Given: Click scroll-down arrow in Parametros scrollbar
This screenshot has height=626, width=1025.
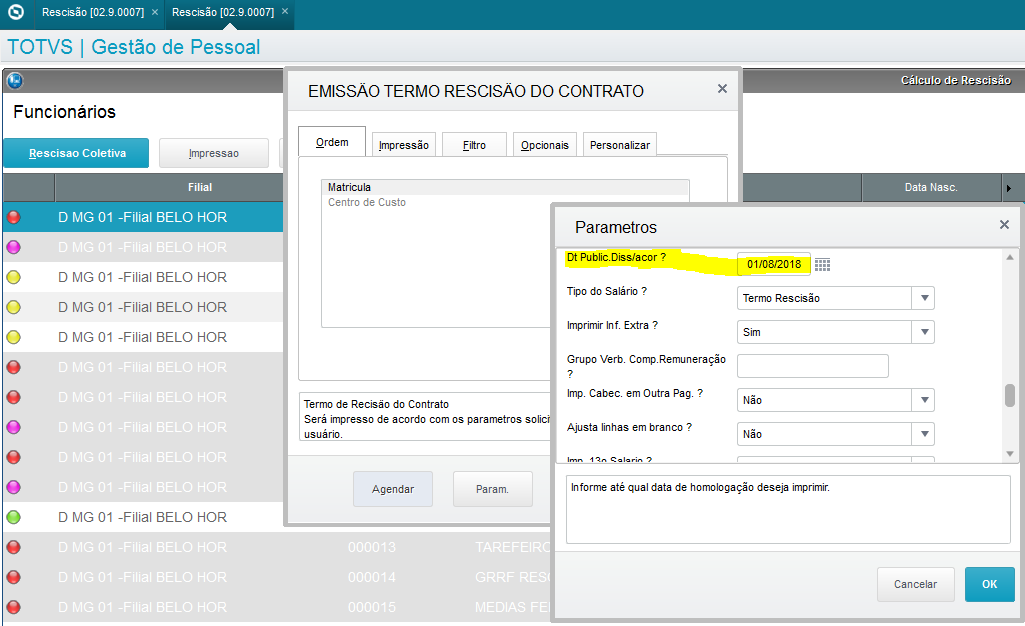Looking at the screenshot, I should tap(1010, 453).
